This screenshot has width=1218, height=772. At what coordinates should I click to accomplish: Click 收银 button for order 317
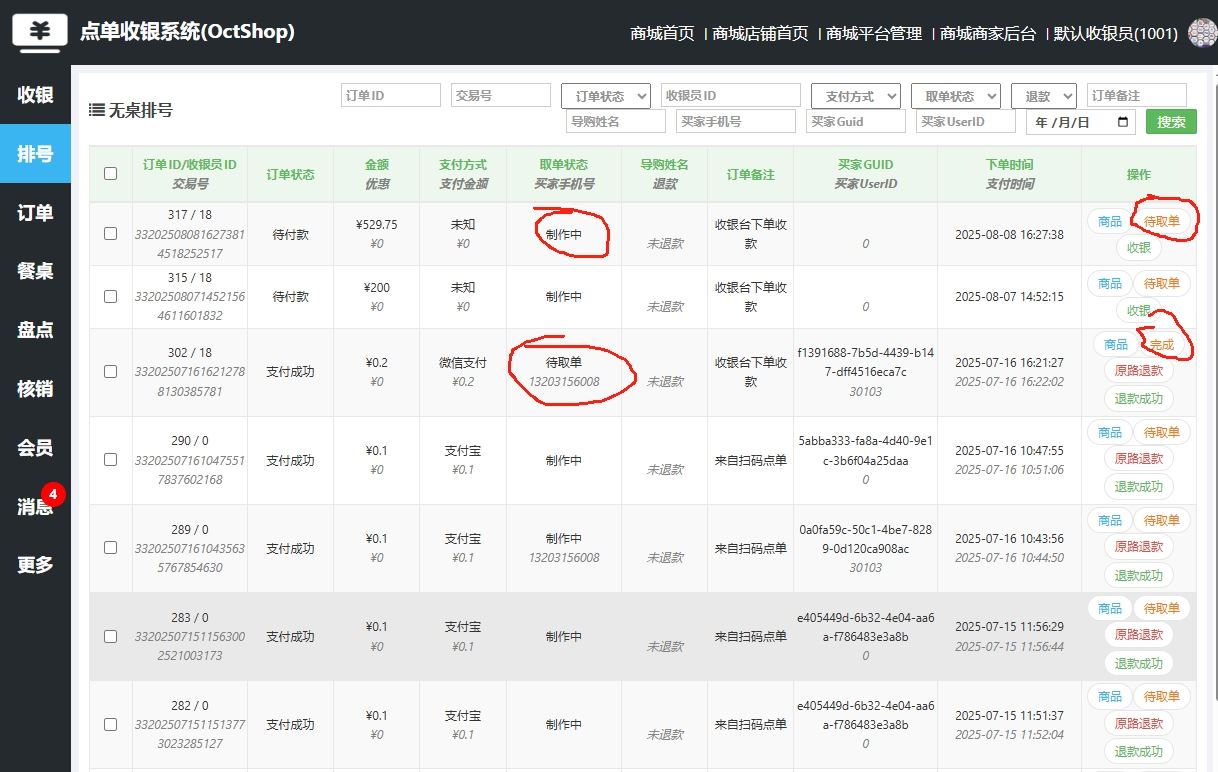tap(1139, 248)
